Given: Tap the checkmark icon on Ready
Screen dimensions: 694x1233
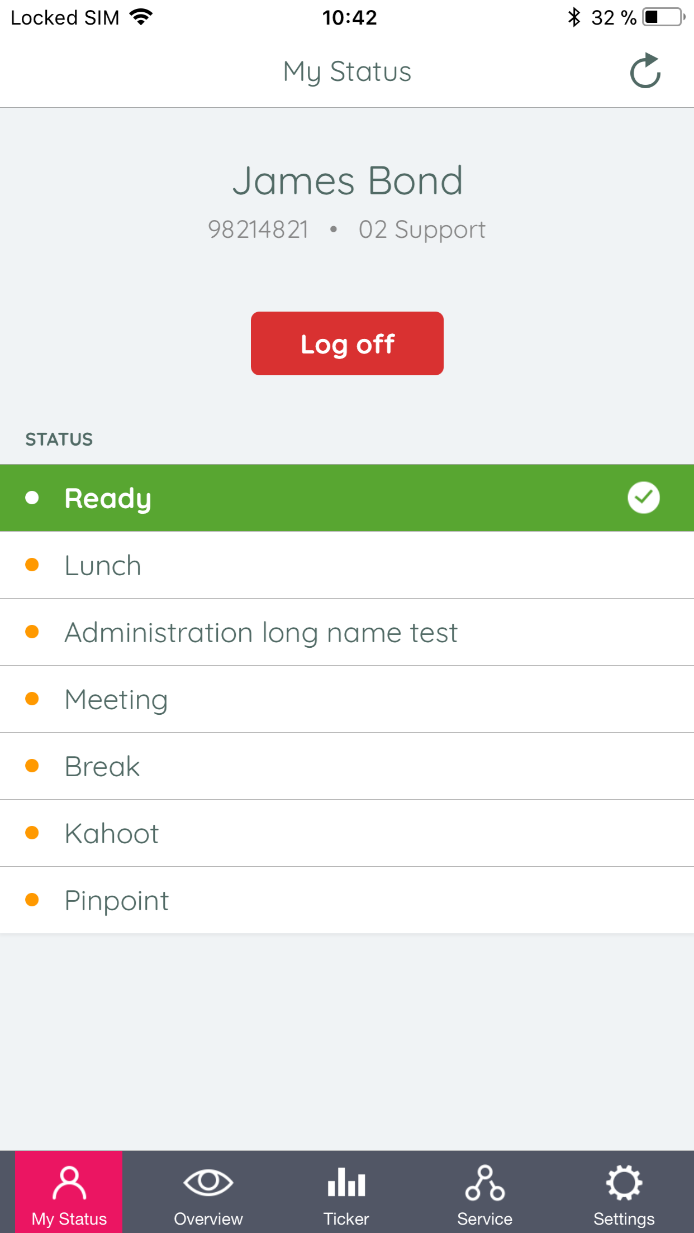Looking at the screenshot, I should point(644,498).
